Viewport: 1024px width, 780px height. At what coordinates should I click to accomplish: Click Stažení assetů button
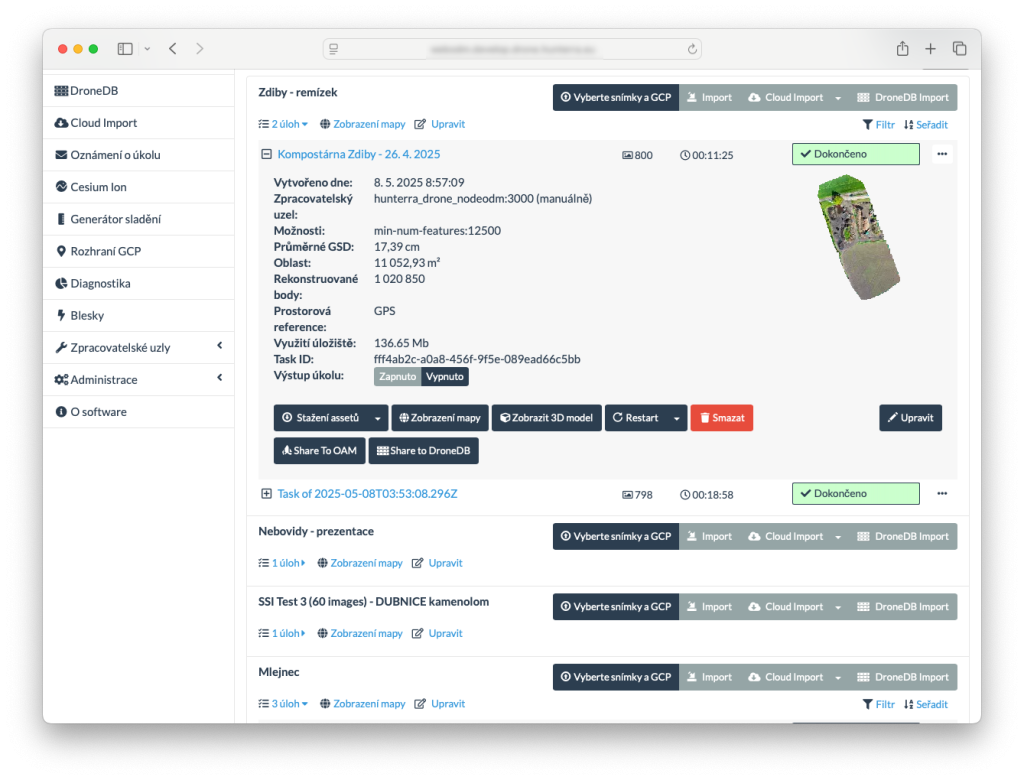coord(321,418)
